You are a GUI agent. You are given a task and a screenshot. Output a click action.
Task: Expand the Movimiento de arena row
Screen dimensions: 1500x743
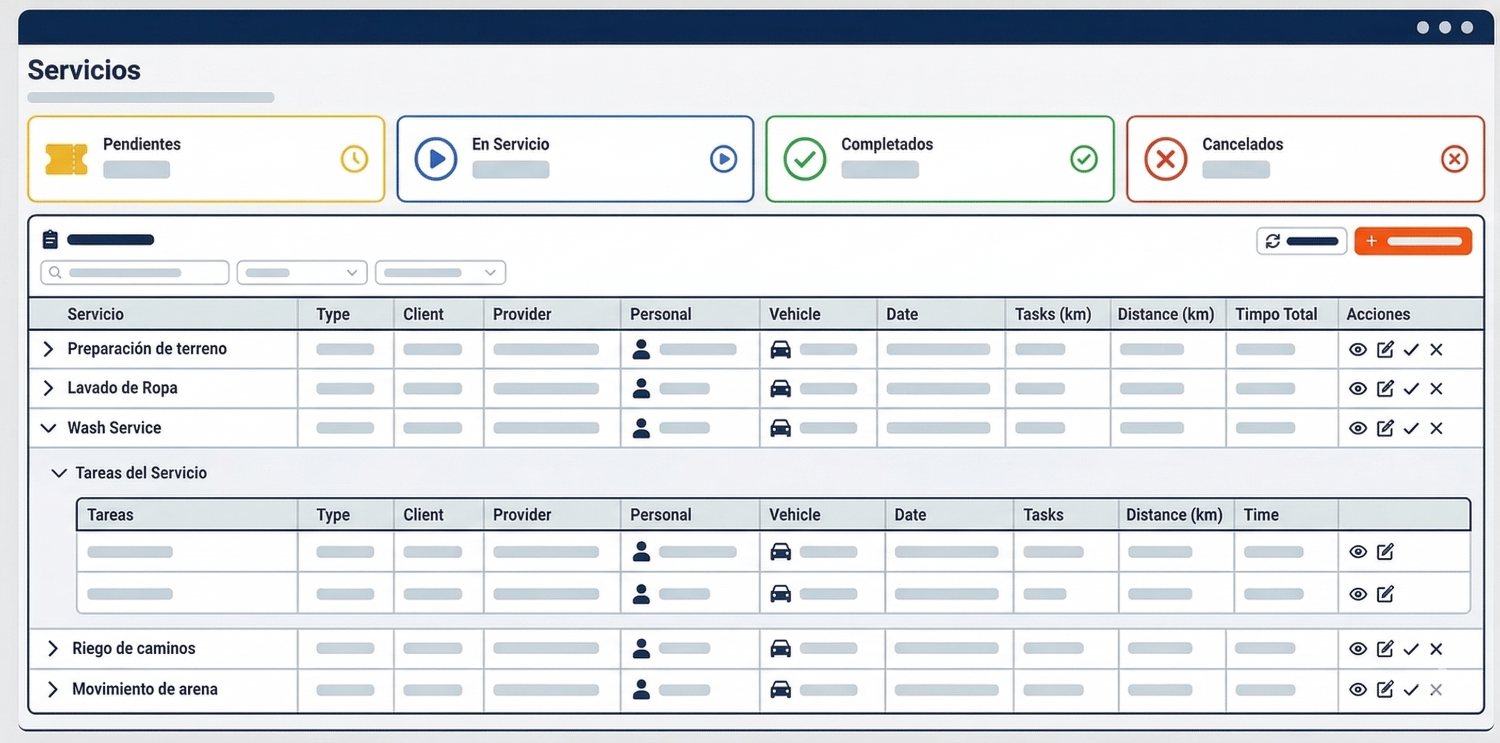click(53, 689)
